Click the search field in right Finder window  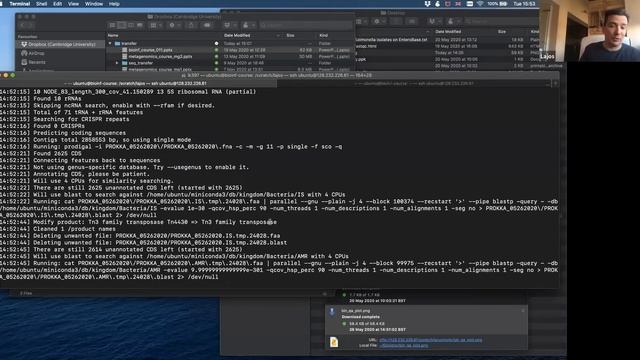click(x=502, y=21)
